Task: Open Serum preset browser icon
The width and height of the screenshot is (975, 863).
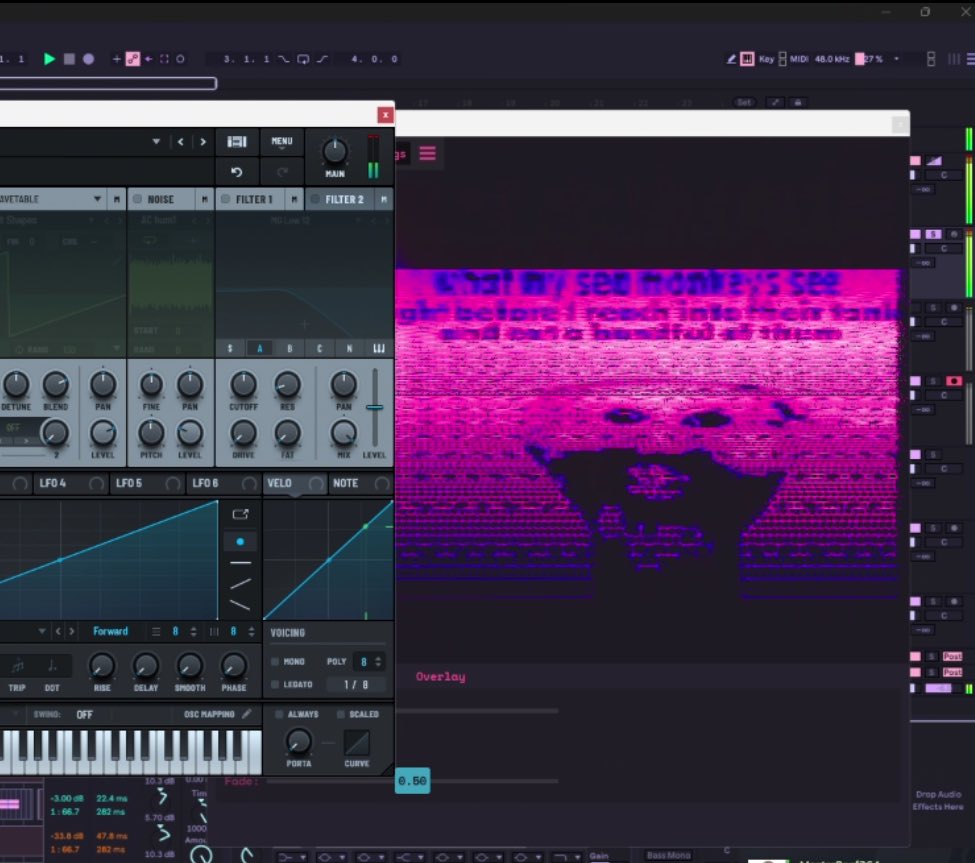Action: [x=236, y=142]
